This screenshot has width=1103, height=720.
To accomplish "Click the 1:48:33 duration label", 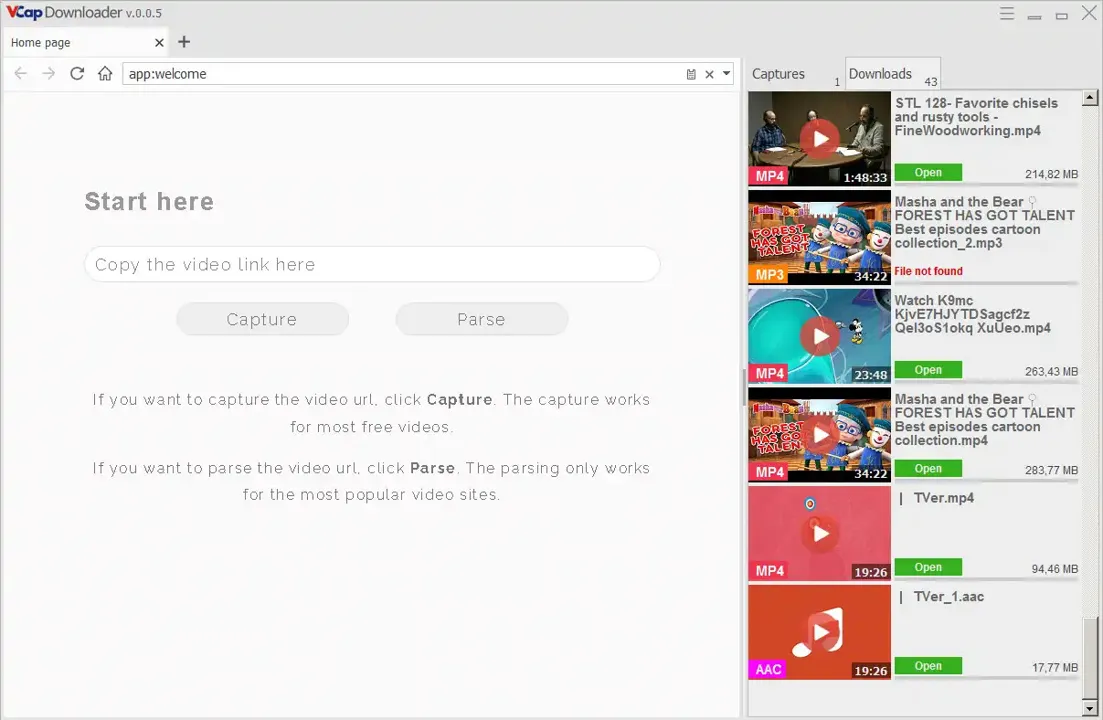I will (x=865, y=178).
